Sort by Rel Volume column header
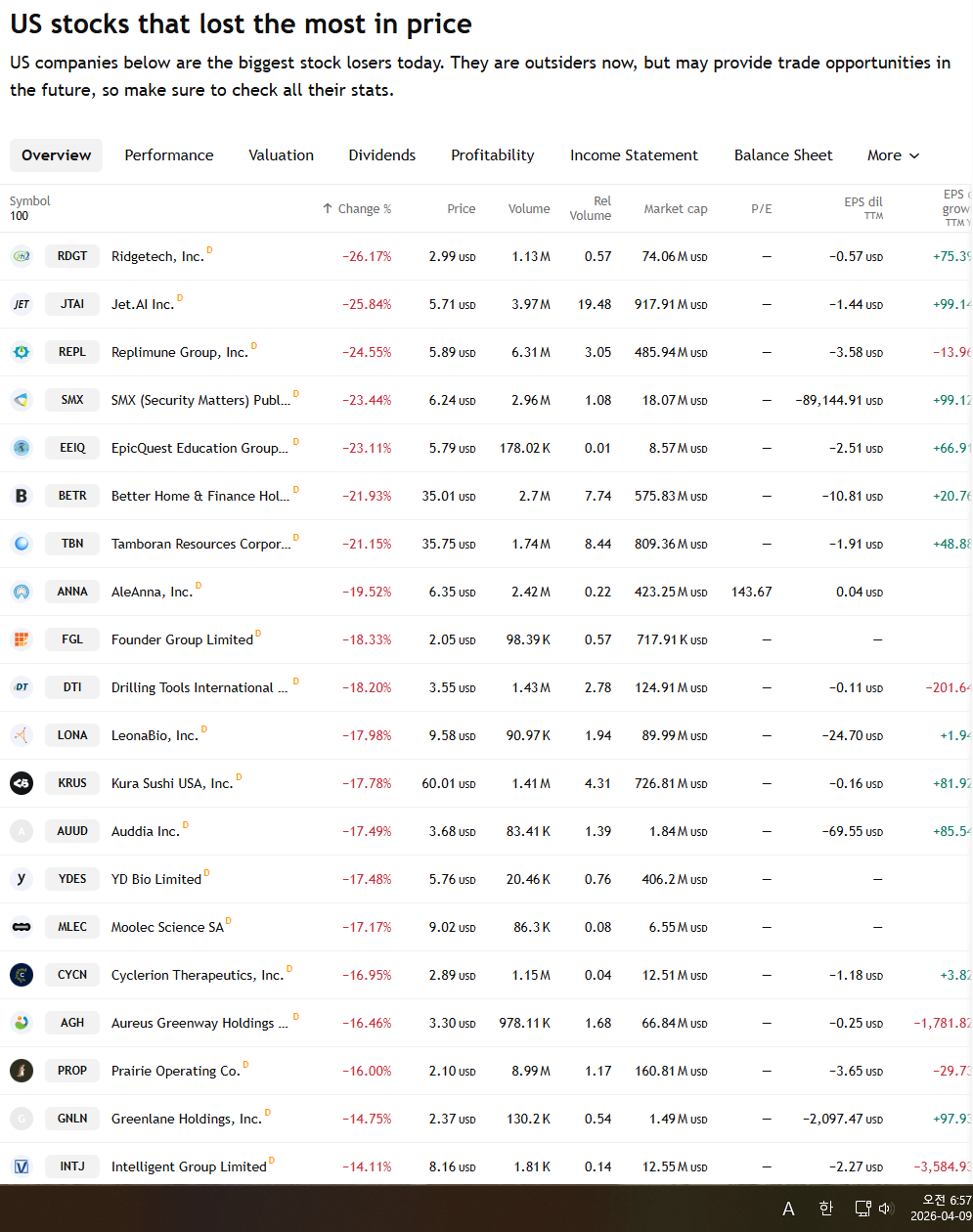Screen dimensions: 973x1232 tap(591, 208)
